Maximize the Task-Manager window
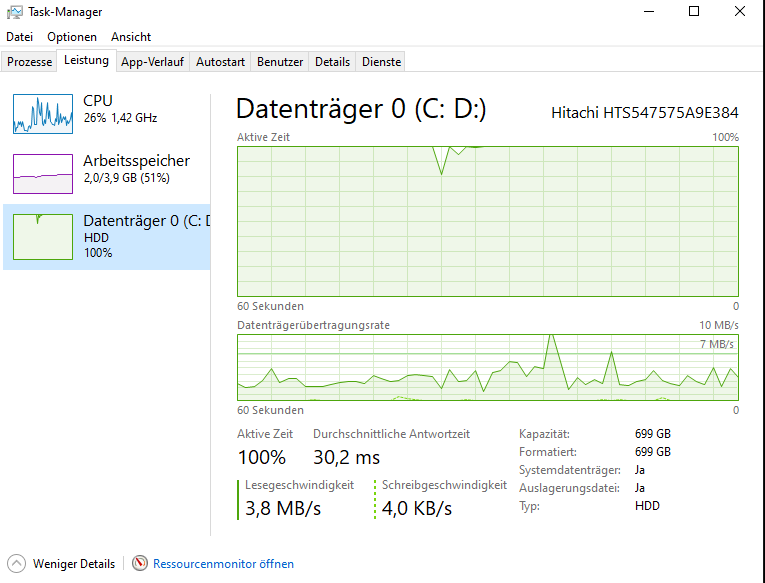Viewport: 765px width, 583px height. point(694,11)
